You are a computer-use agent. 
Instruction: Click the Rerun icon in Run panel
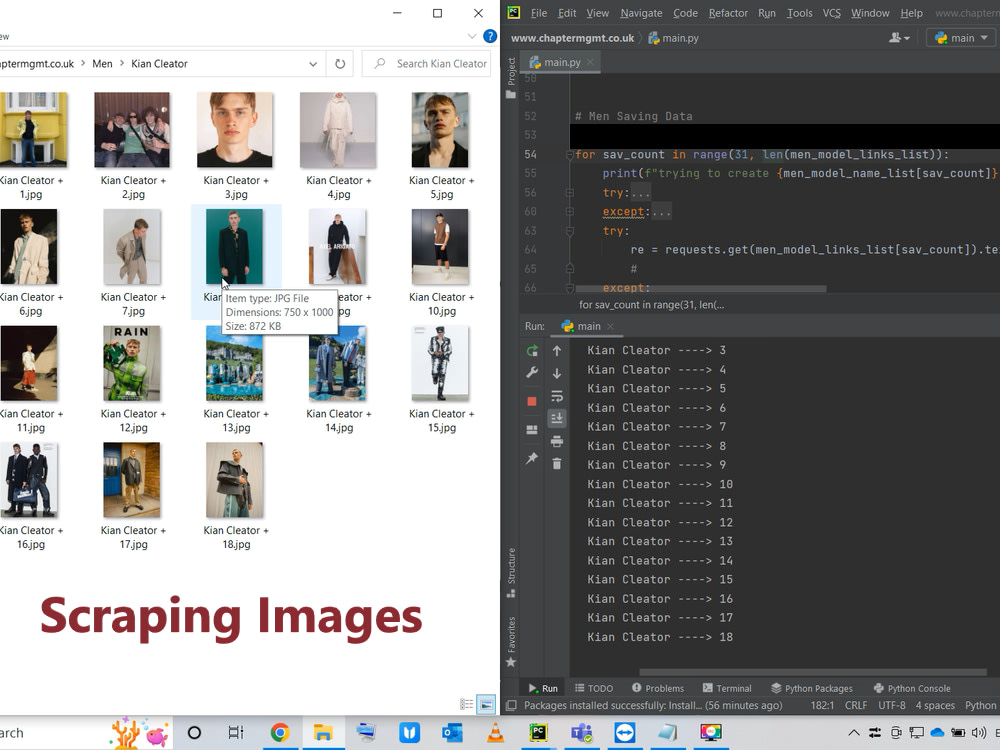(x=532, y=351)
